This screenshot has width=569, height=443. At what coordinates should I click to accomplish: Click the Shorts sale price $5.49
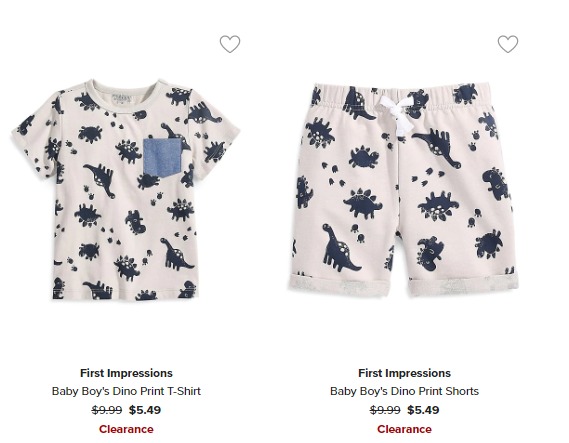[x=423, y=410]
